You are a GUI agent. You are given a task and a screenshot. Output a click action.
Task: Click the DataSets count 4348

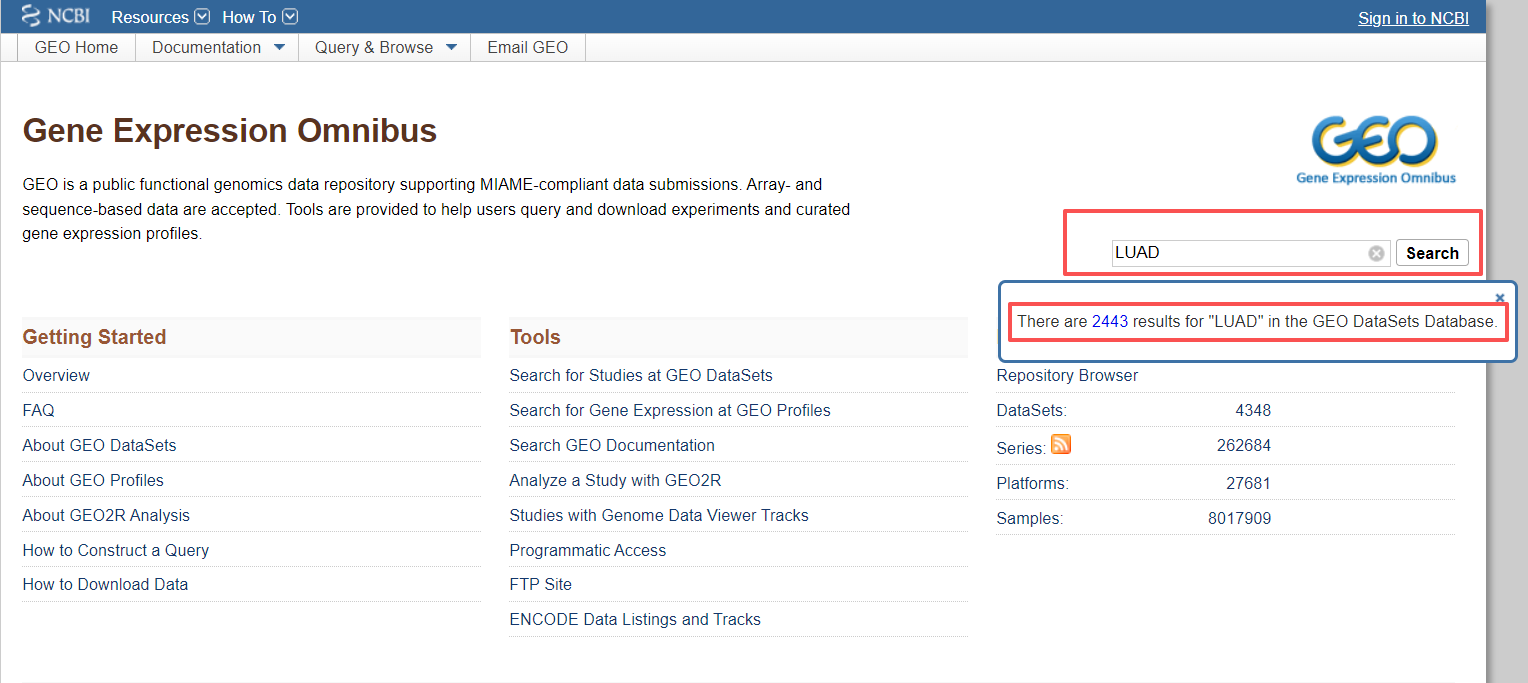click(1253, 410)
